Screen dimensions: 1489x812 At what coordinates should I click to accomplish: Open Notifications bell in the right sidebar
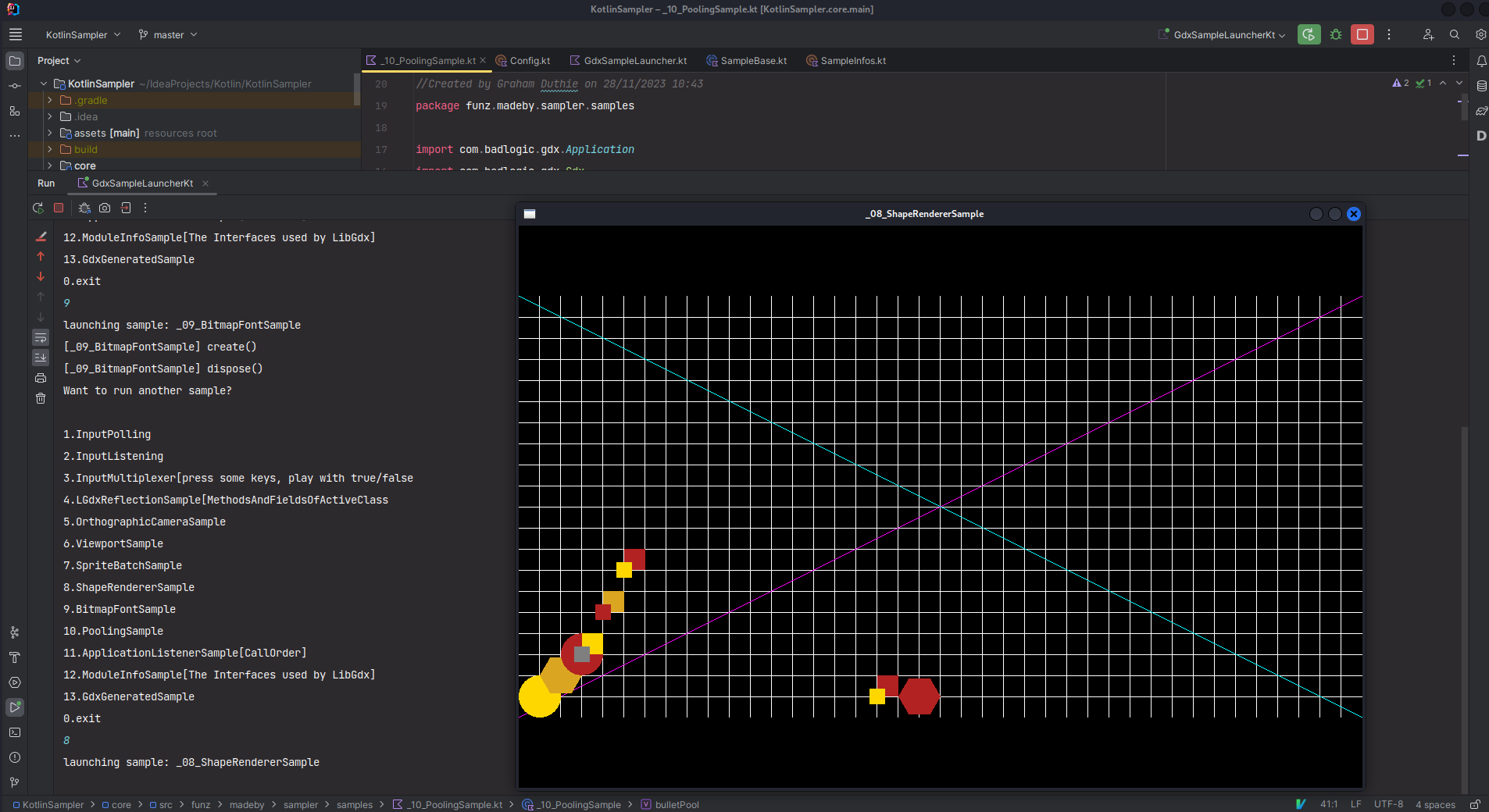[1481, 61]
